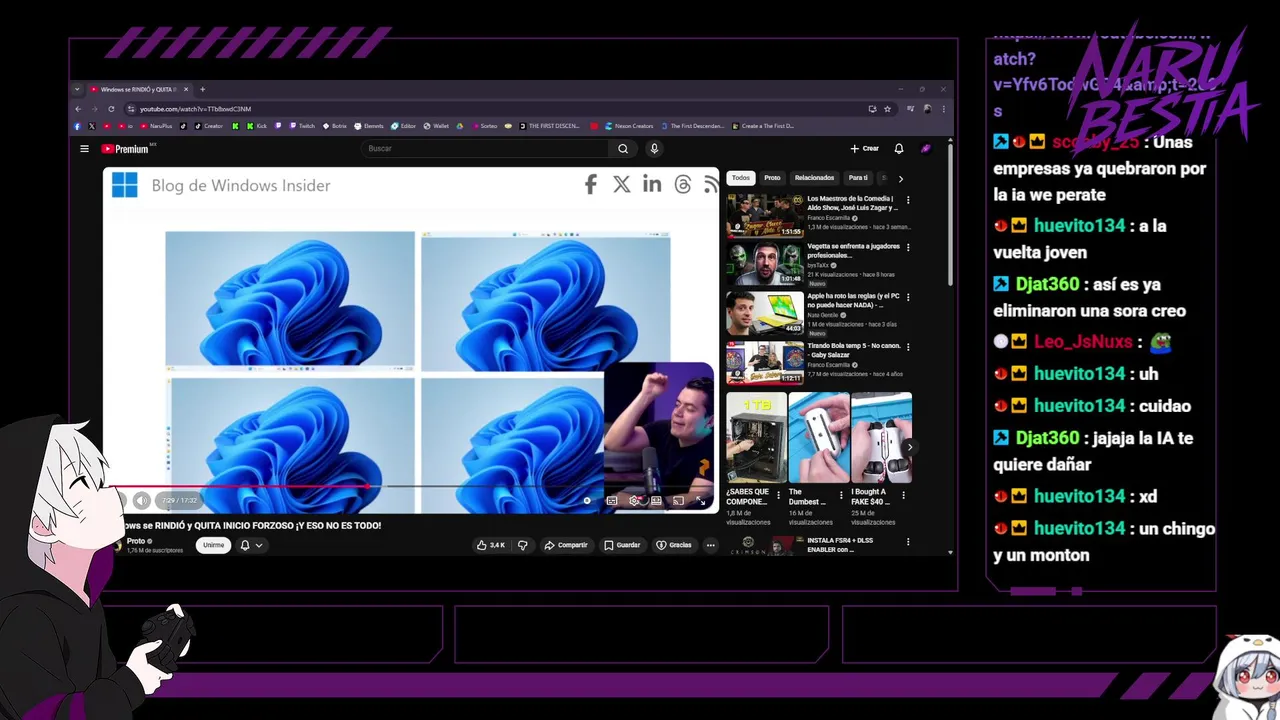Viewport: 1280px width, 720px height.
Task: Open a new browser tab
Action: pyautogui.click(x=202, y=89)
